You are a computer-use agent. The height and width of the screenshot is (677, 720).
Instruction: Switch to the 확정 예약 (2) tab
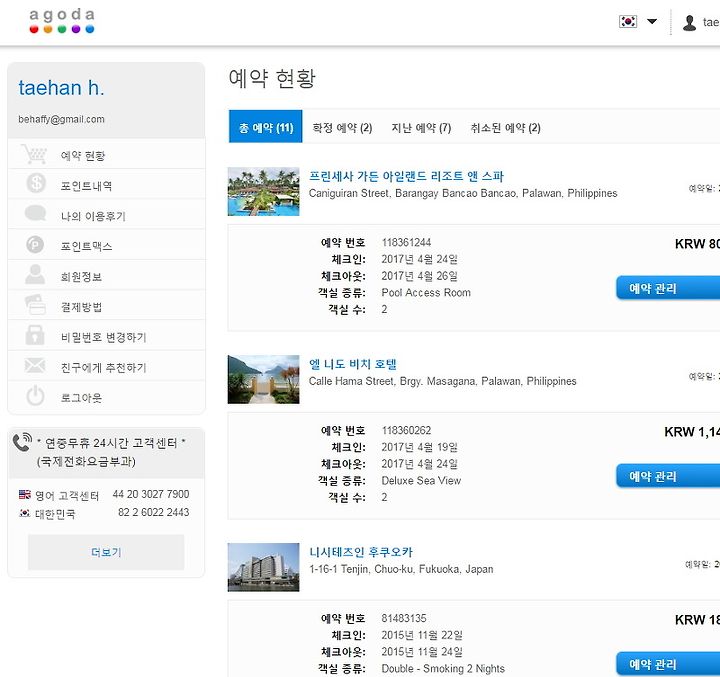point(342,127)
